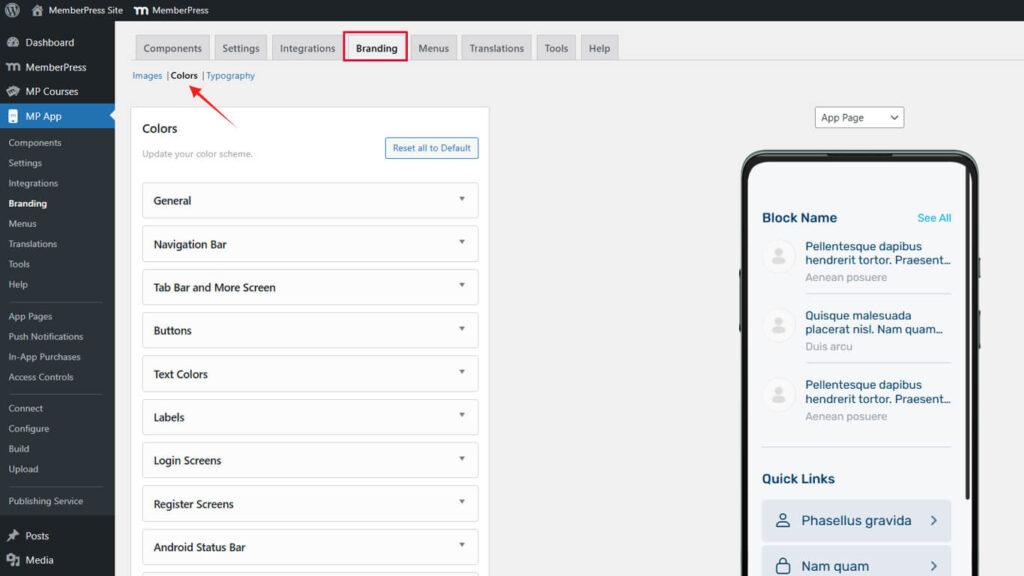Click the phone preview scrollbar
This screenshot has height=576, width=1024.
point(967,330)
